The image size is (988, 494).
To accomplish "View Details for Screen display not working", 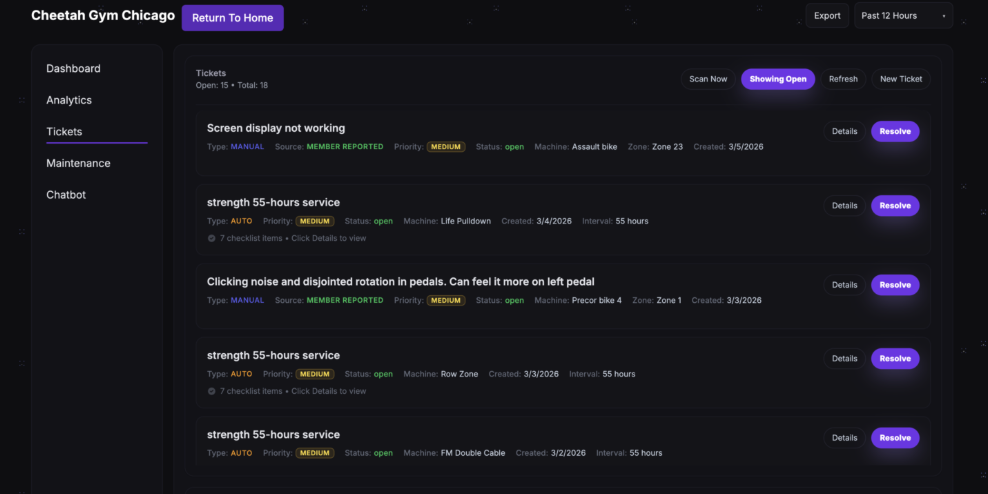I will [844, 132].
